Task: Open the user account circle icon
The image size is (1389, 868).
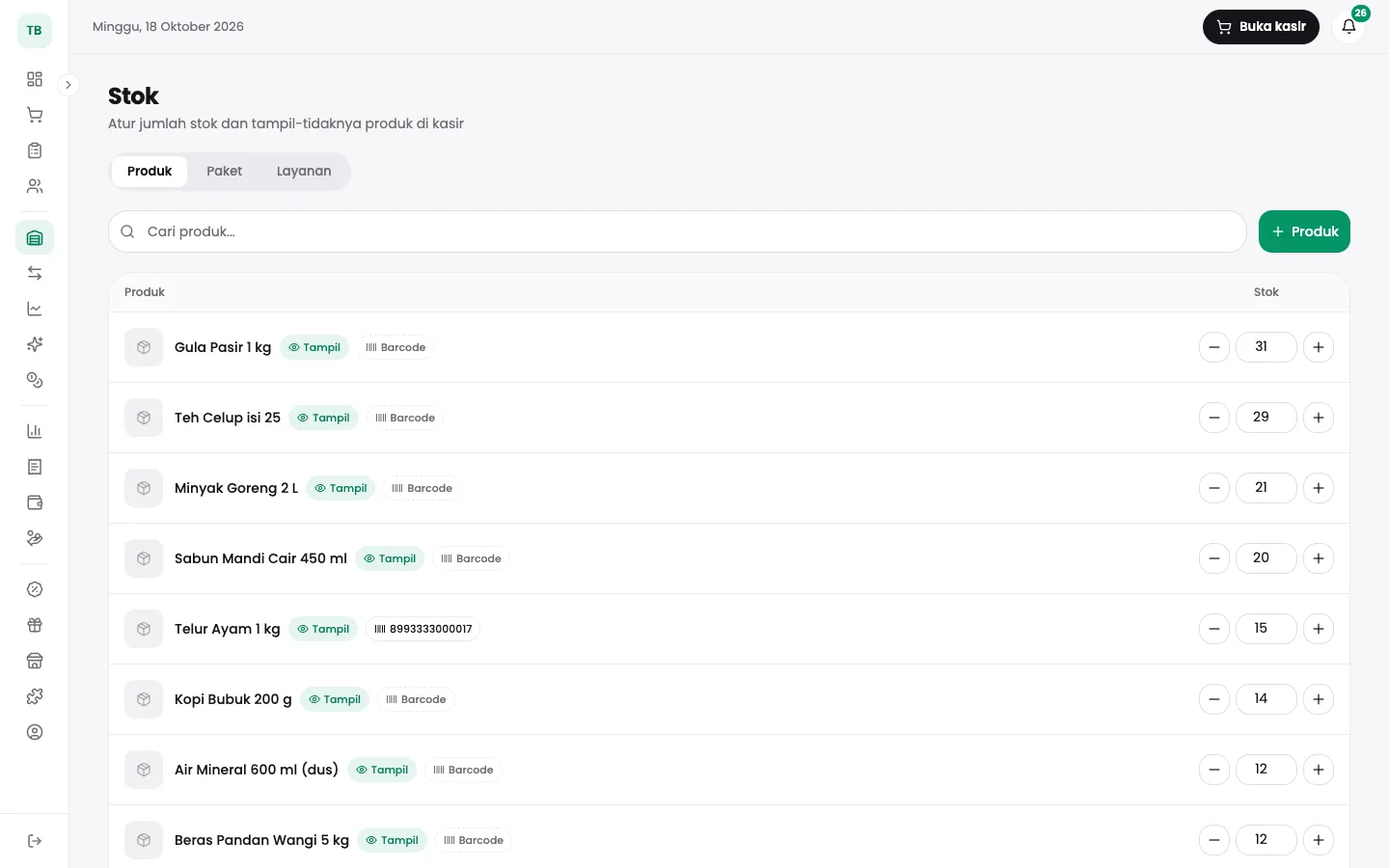Action: pyautogui.click(x=35, y=732)
